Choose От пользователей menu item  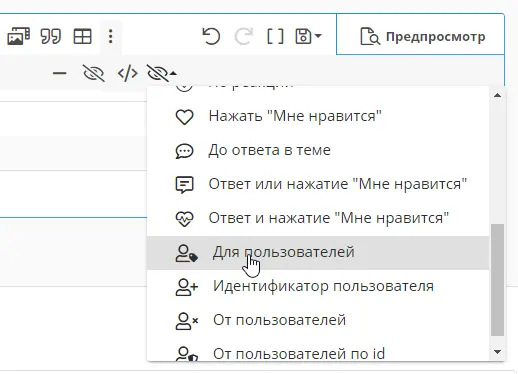(318, 321)
